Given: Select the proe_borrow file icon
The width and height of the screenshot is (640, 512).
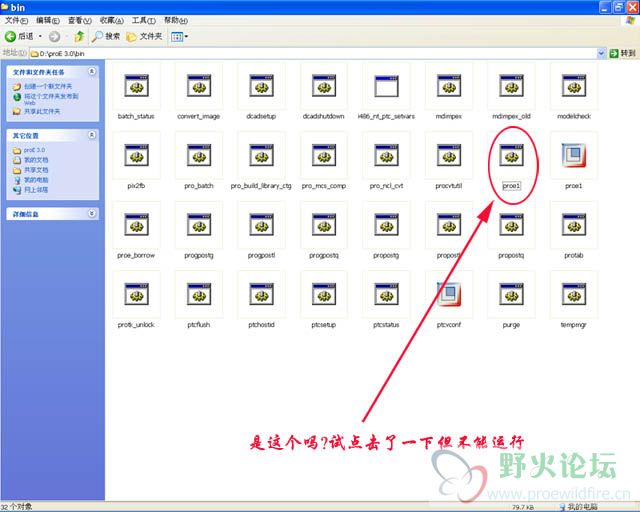Looking at the screenshot, I should tap(136, 225).
